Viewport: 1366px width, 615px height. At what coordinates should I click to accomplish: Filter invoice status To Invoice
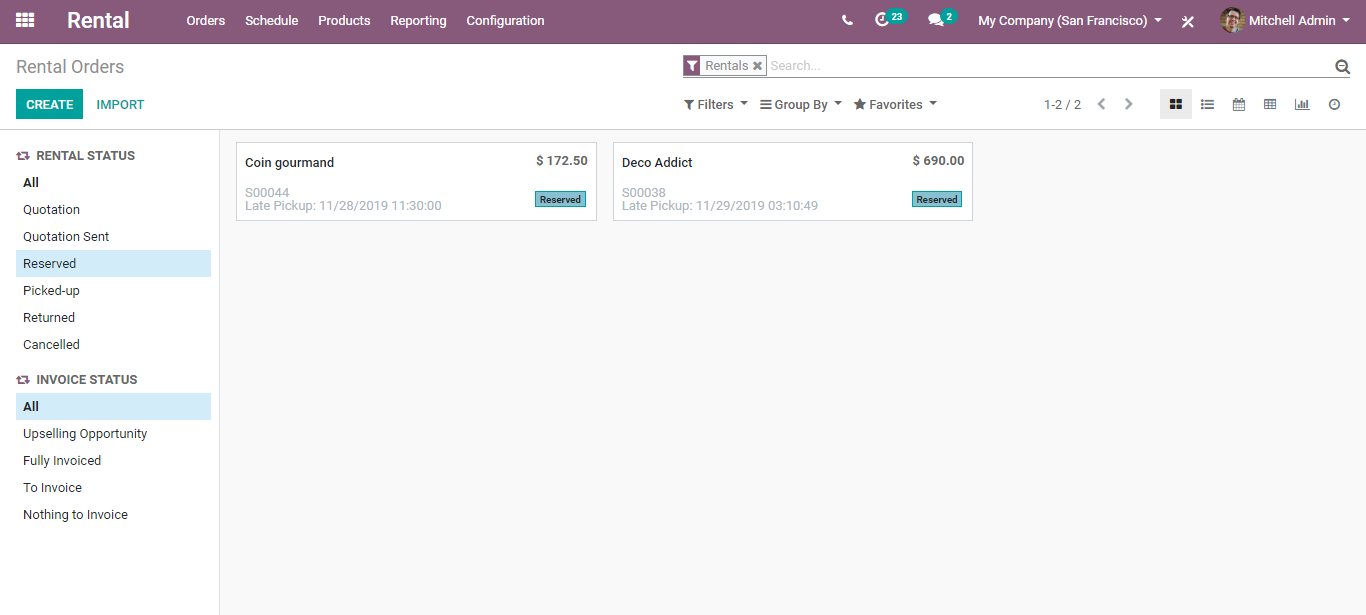pos(113,488)
